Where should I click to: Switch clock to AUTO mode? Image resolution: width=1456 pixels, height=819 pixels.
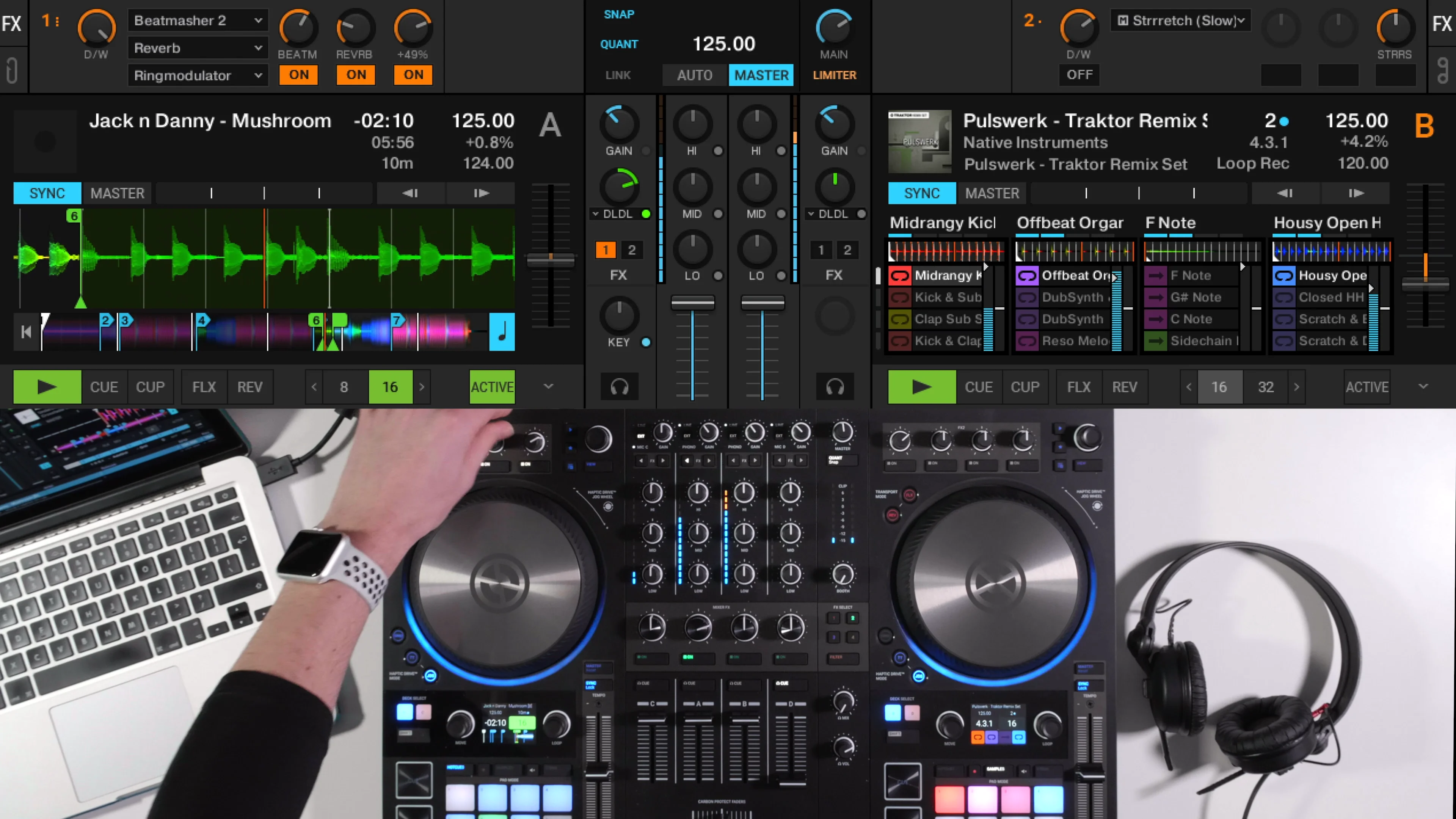click(x=695, y=75)
